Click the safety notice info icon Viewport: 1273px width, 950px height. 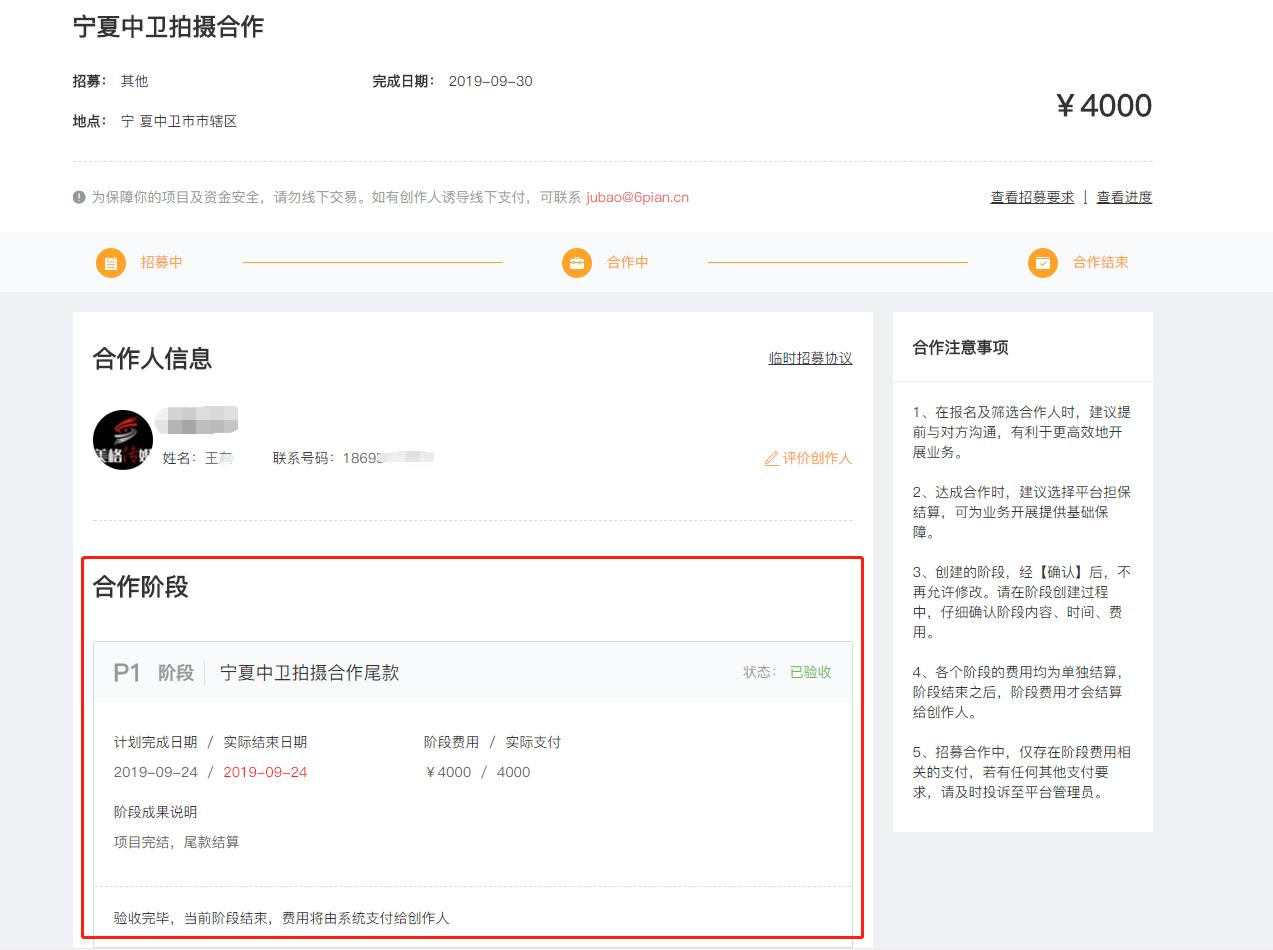(78, 197)
